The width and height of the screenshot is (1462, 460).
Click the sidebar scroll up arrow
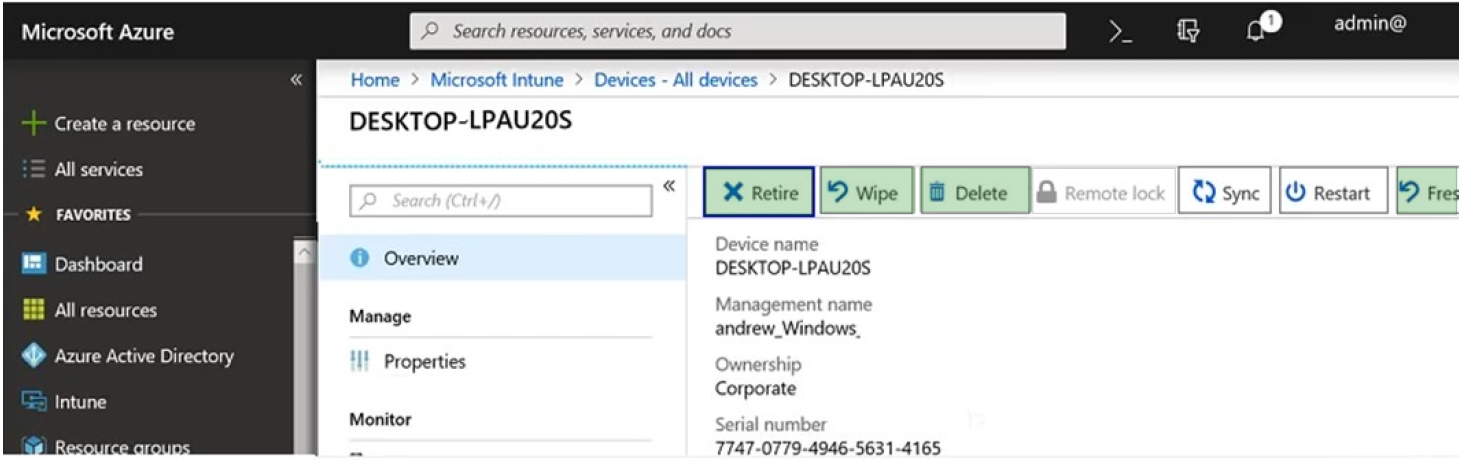305,252
